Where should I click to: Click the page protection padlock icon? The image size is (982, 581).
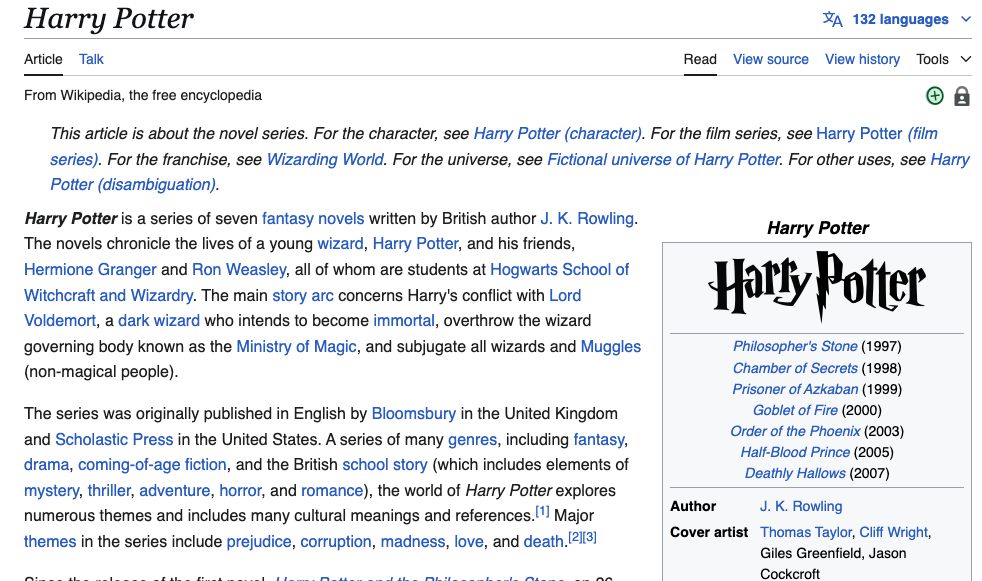pos(961,96)
